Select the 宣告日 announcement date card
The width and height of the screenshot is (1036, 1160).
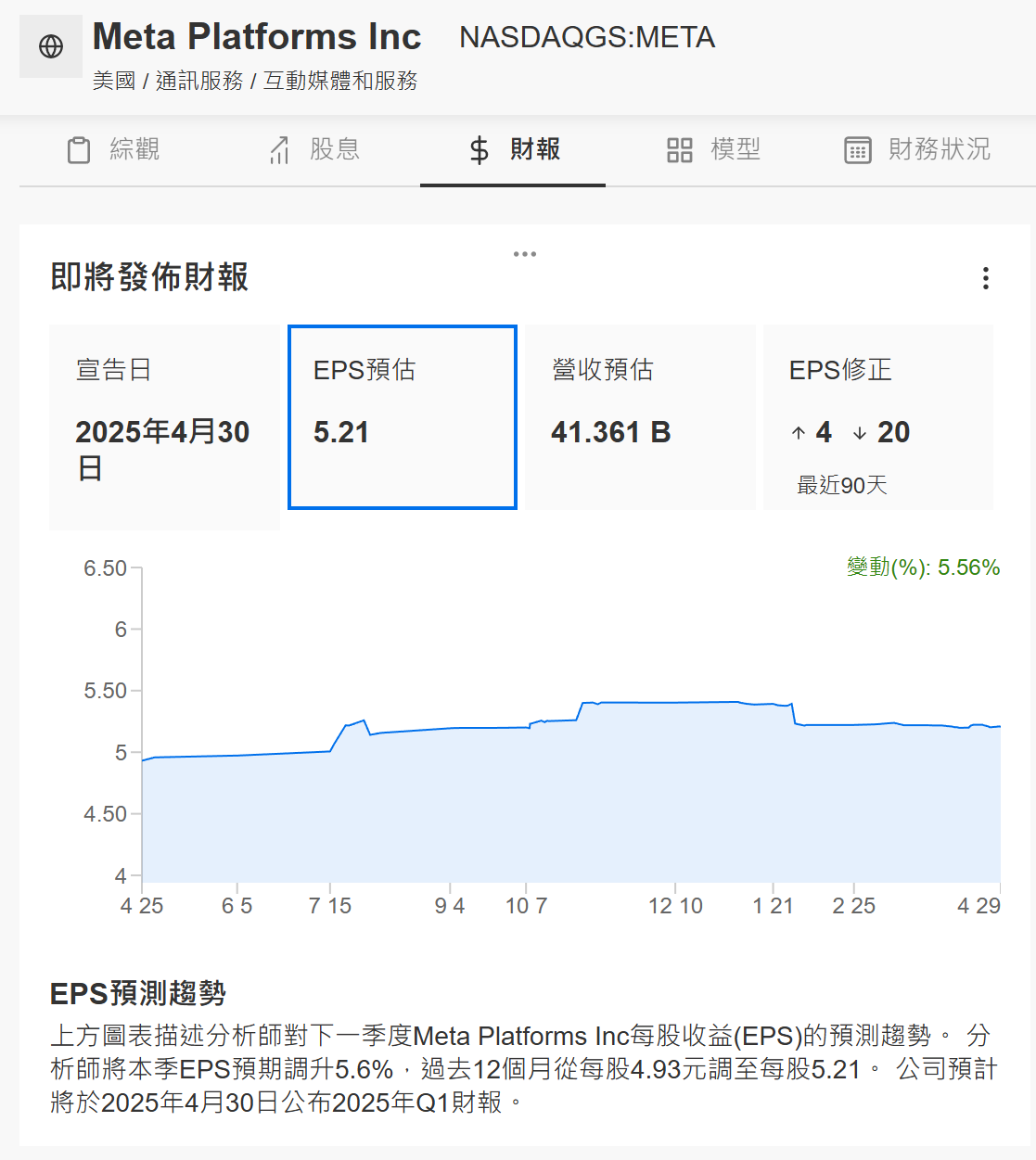[165, 427]
